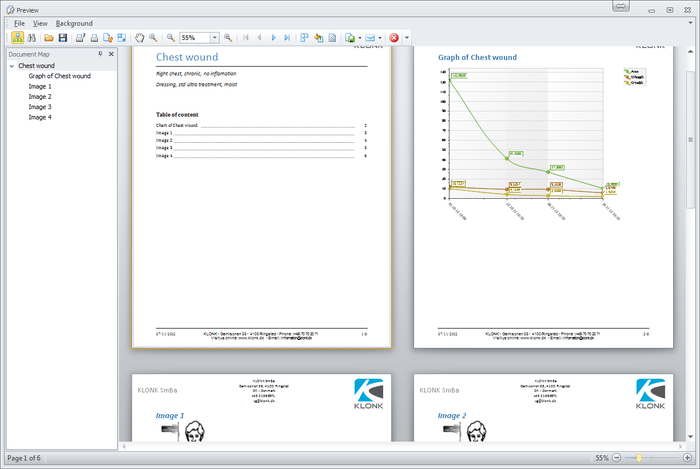
Task: Save the document with floppy icon
Action: (63, 38)
